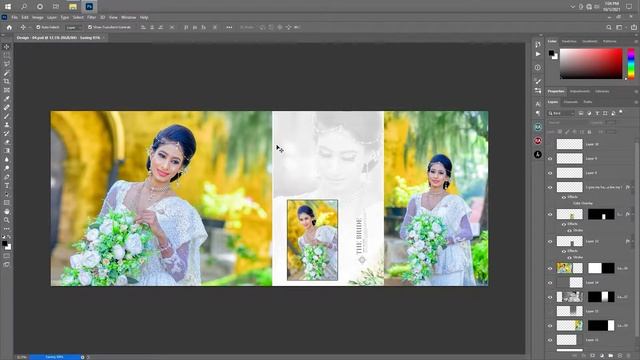The width and height of the screenshot is (640, 360).
Task: Hide Layer 14 using its eye icon
Action: pos(550,282)
